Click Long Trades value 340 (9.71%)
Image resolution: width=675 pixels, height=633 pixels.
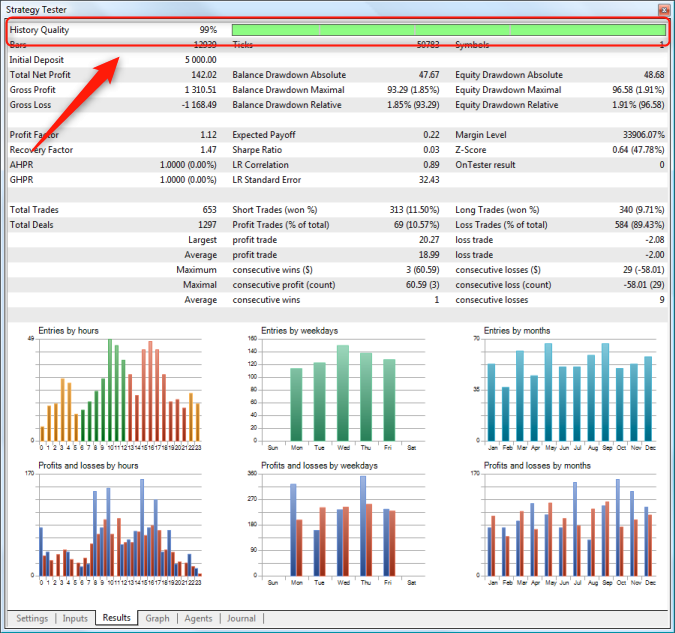pos(642,210)
